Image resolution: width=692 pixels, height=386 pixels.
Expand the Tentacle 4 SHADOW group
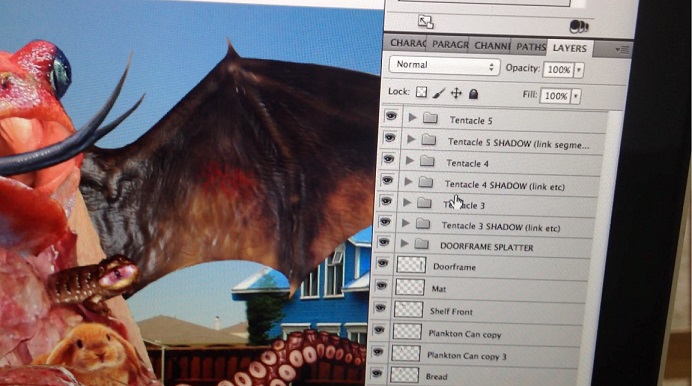[x=408, y=181]
